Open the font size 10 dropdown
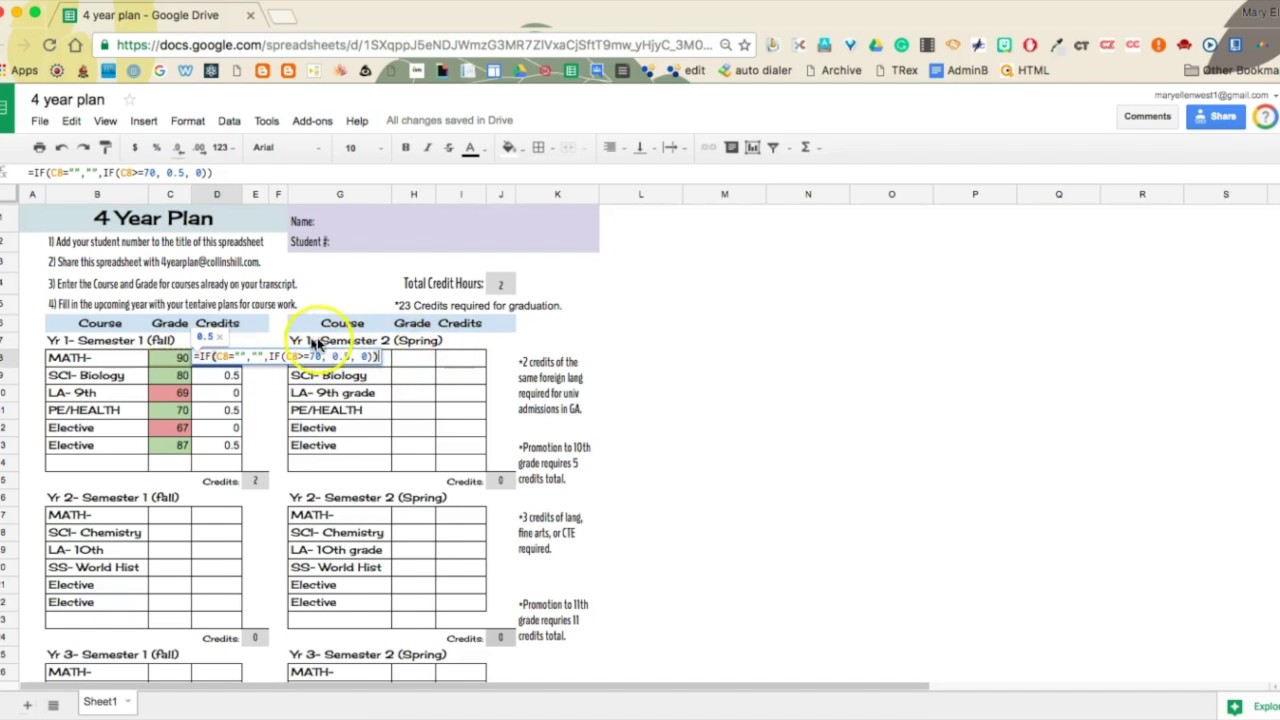This screenshot has height=720, width=1280. point(364,148)
